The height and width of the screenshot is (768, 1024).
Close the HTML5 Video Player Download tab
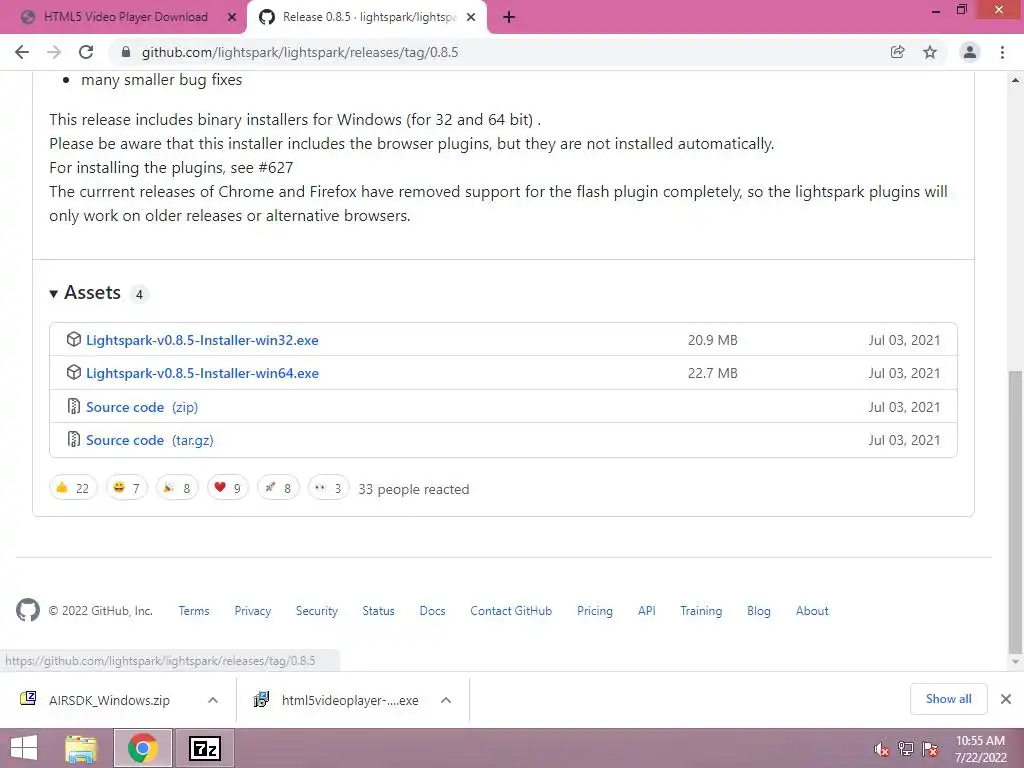click(x=232, y=18)
